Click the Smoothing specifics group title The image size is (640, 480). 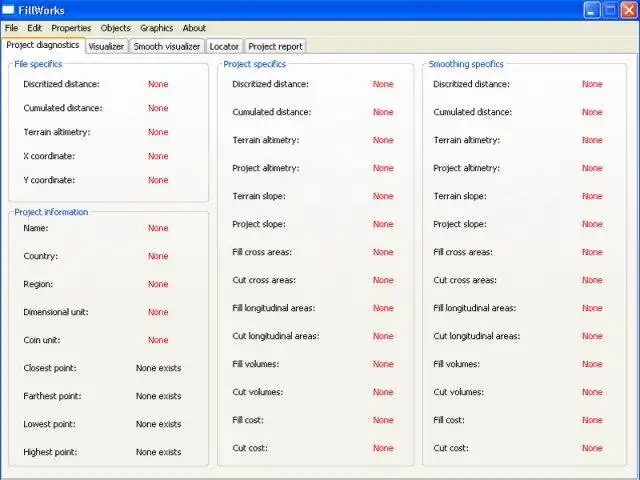(466, 64)
